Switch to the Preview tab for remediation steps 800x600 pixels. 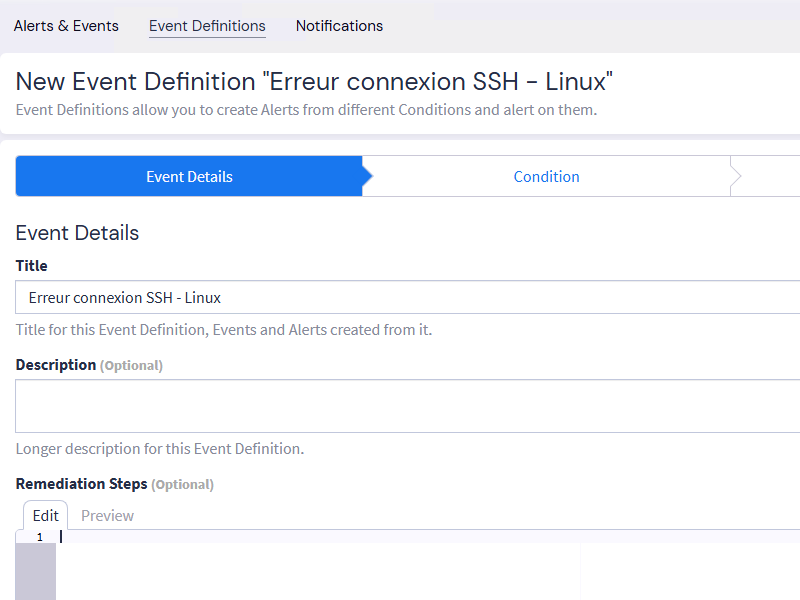tap(107, 516)
